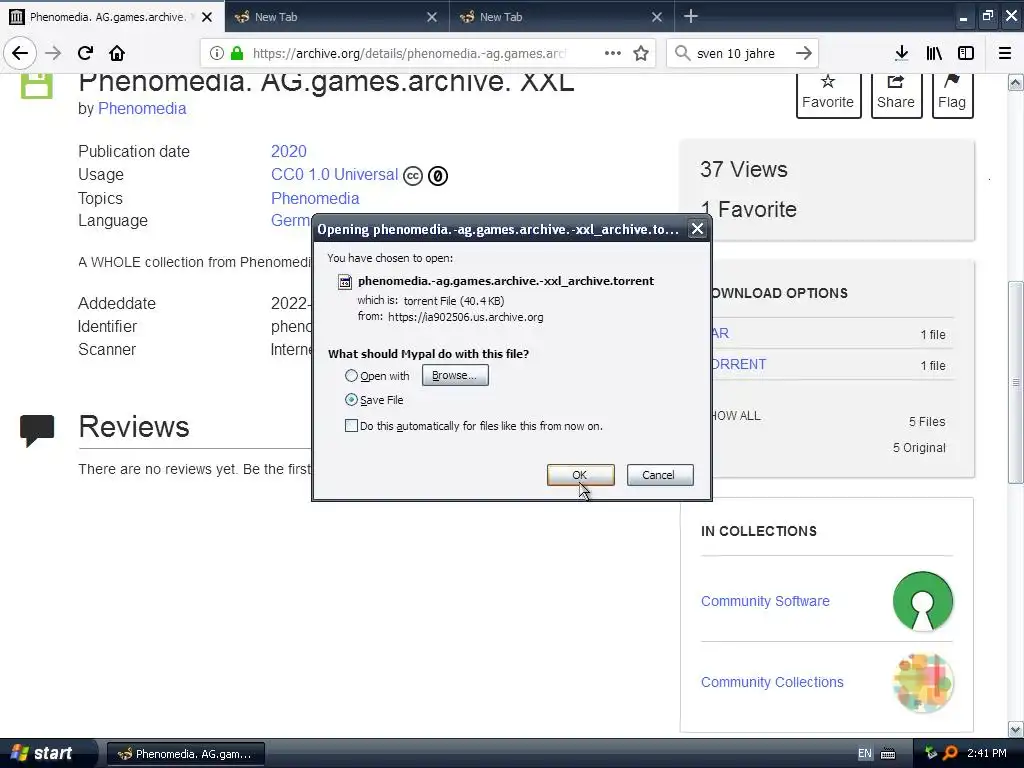Toggle the sidebar view icon
The height and width of the screenshot is (768, 1024).
[x=966, y=53]
